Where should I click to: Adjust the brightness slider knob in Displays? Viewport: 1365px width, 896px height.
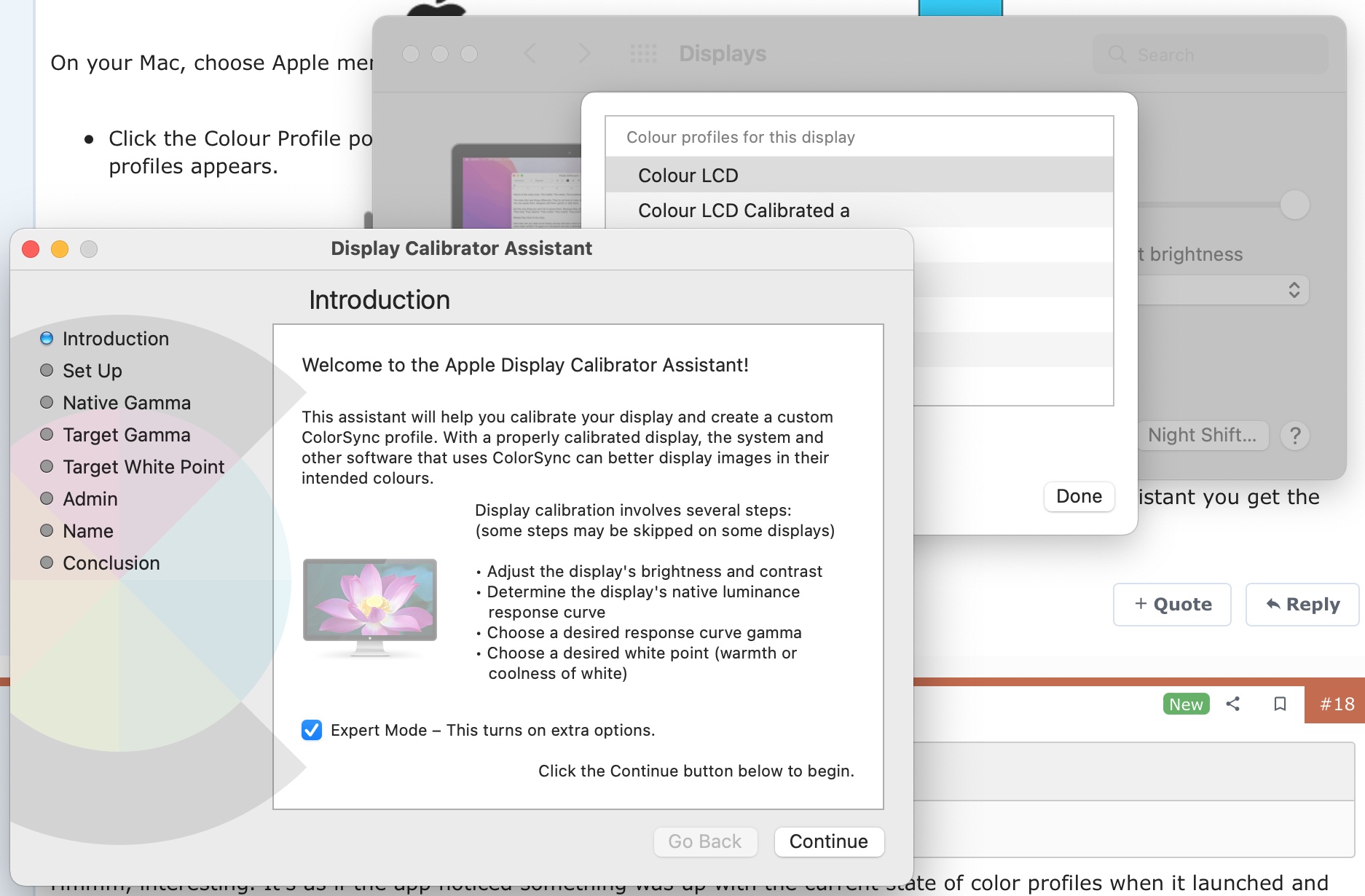pos(1294,205)
